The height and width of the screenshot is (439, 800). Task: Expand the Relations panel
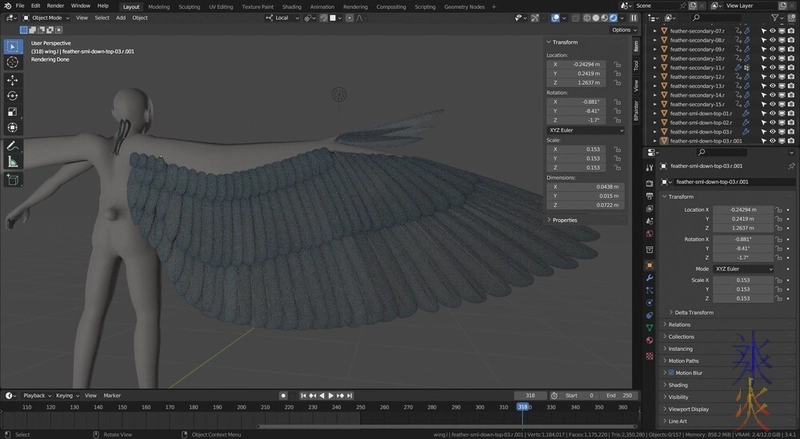680,324
